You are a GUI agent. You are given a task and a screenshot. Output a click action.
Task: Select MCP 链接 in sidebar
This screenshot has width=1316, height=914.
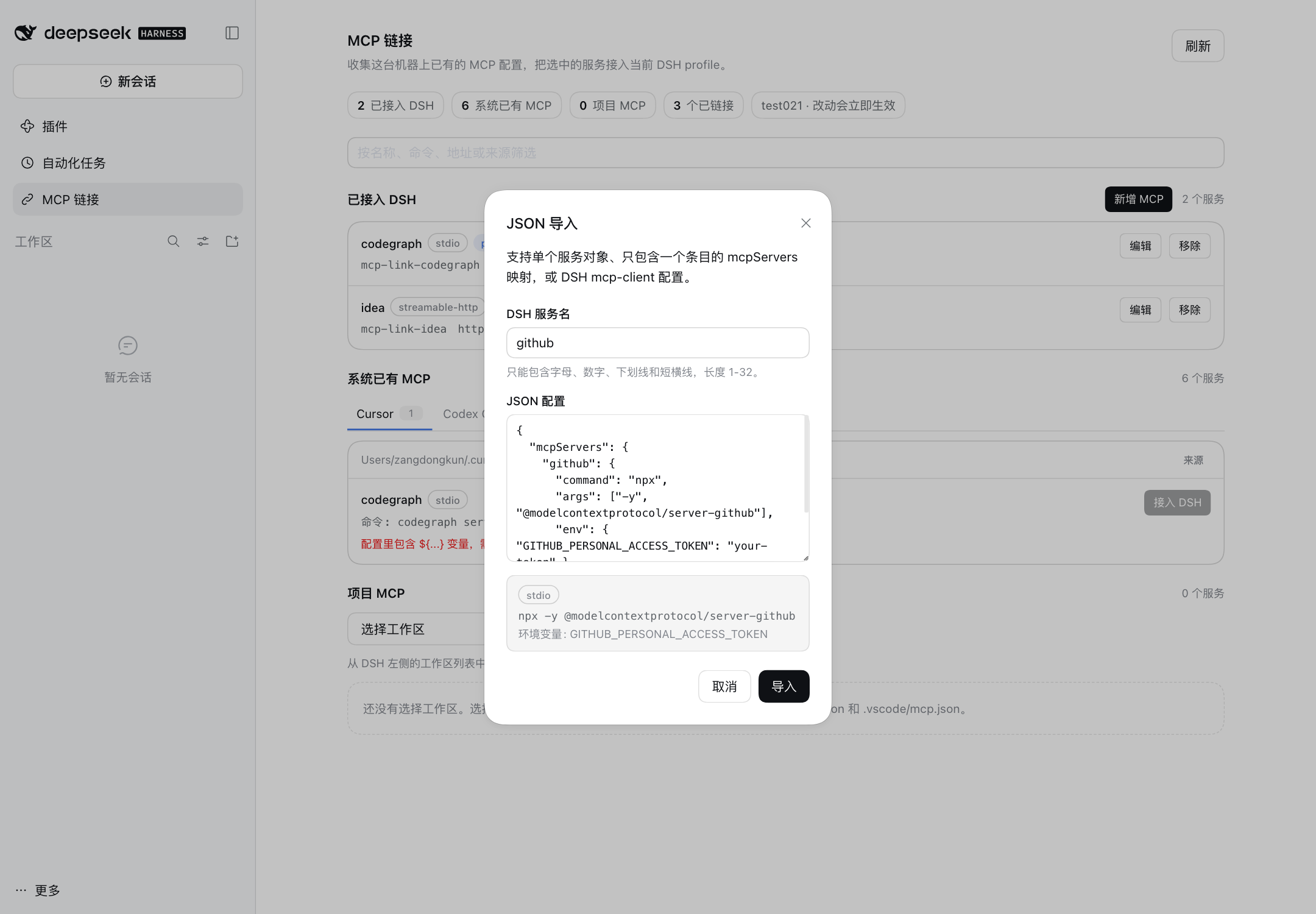pyautogui.click(x=128, y=199)
